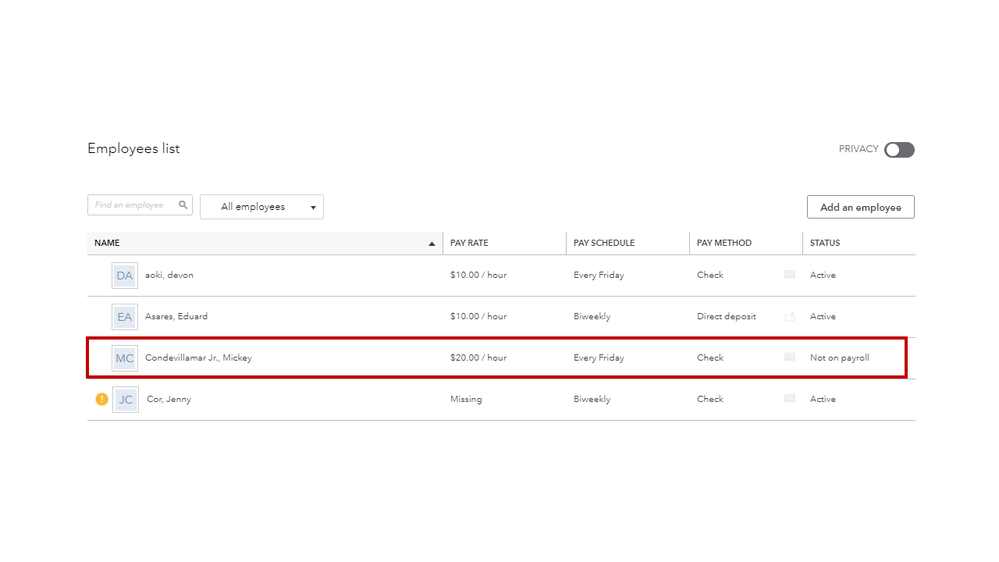Image resolution: width=999 pixels, height=562 pixels.
Task: Click the EA avatar for Asares, Eduard
Action: pos(124,317)
